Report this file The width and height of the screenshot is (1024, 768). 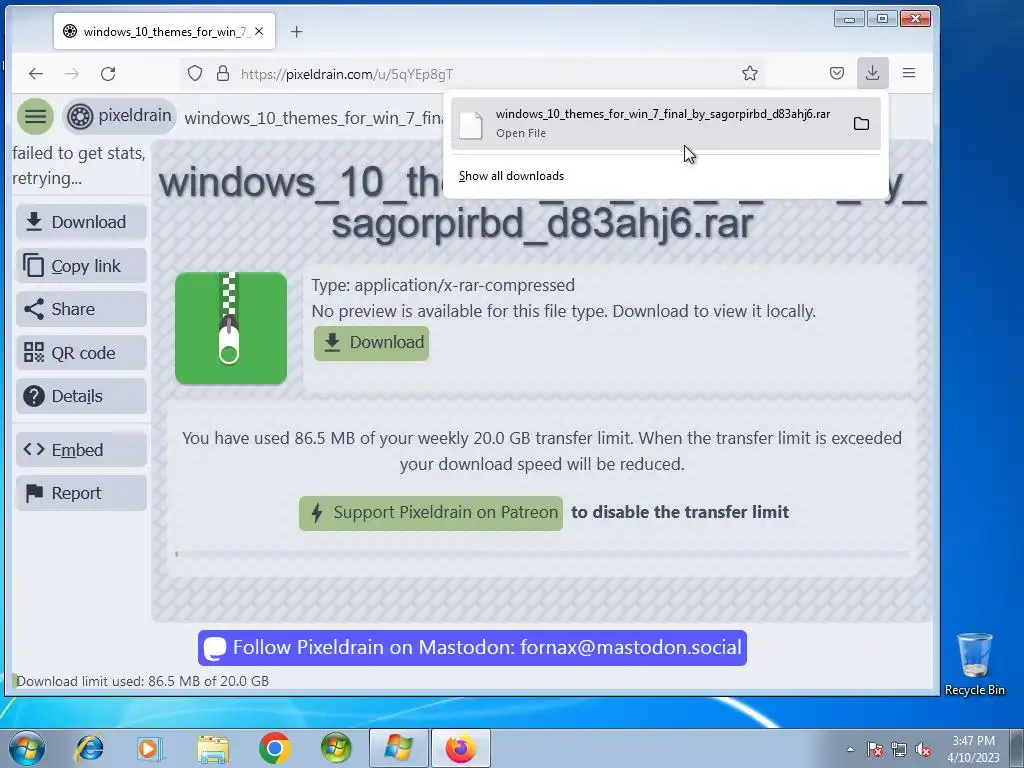tap(82, 493)
